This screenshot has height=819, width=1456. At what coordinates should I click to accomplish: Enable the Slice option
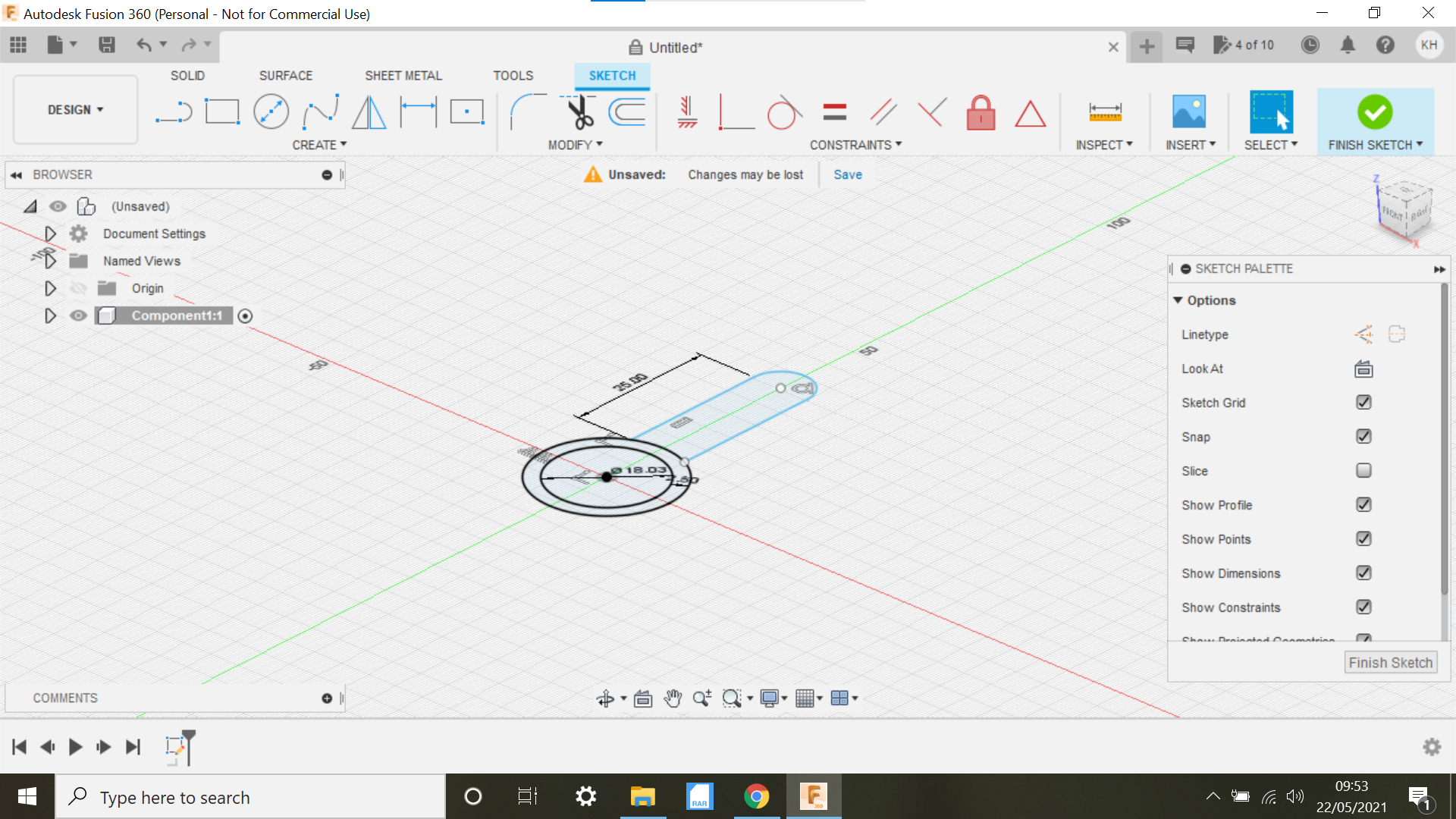1363,470
